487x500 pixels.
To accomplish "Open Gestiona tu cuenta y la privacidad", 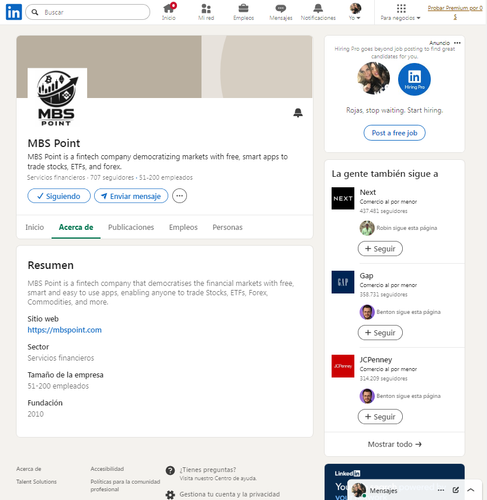I will pyautogui.click(x=230, y=494).
